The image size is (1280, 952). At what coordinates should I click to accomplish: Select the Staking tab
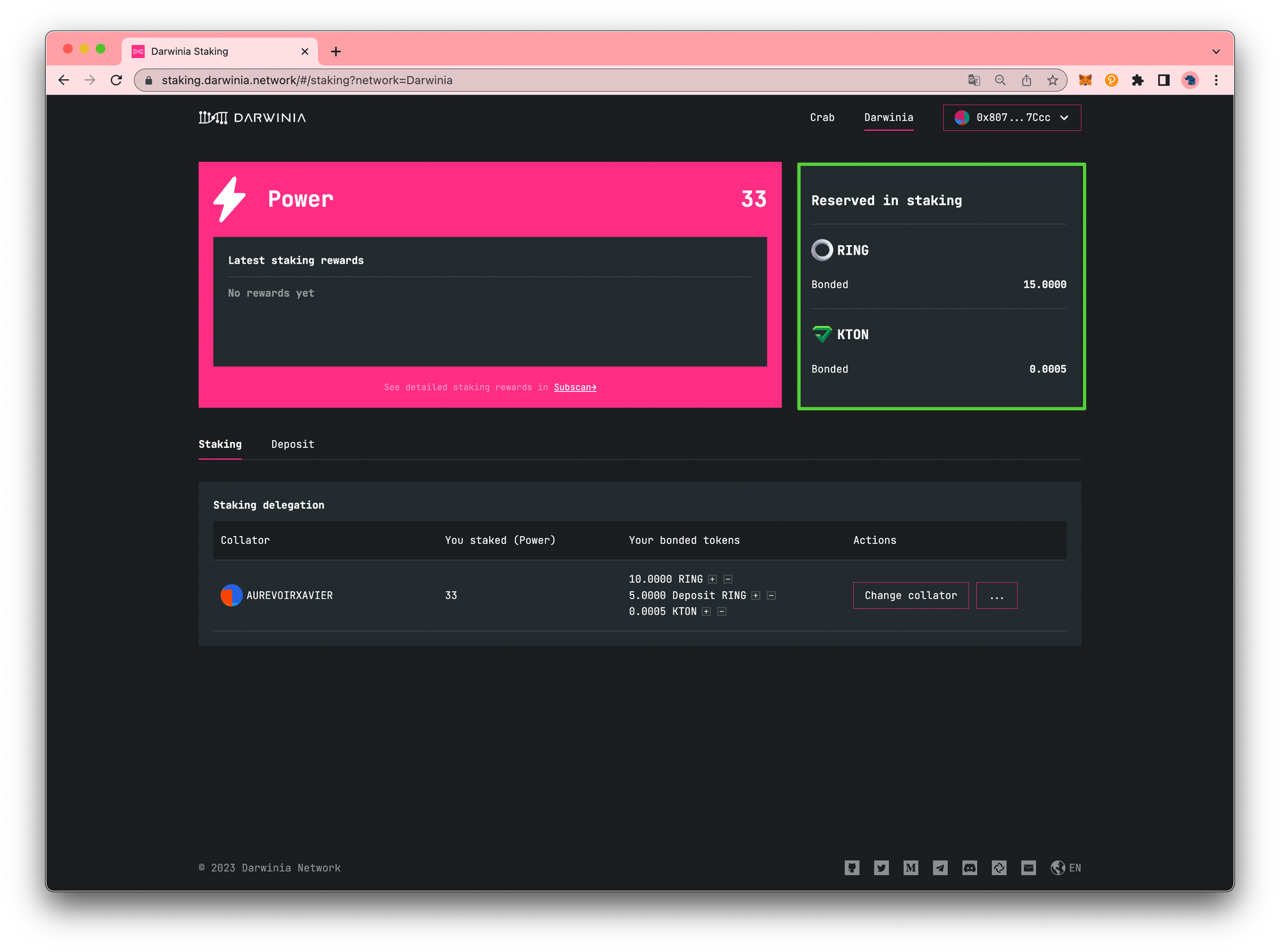pos(219,444)
